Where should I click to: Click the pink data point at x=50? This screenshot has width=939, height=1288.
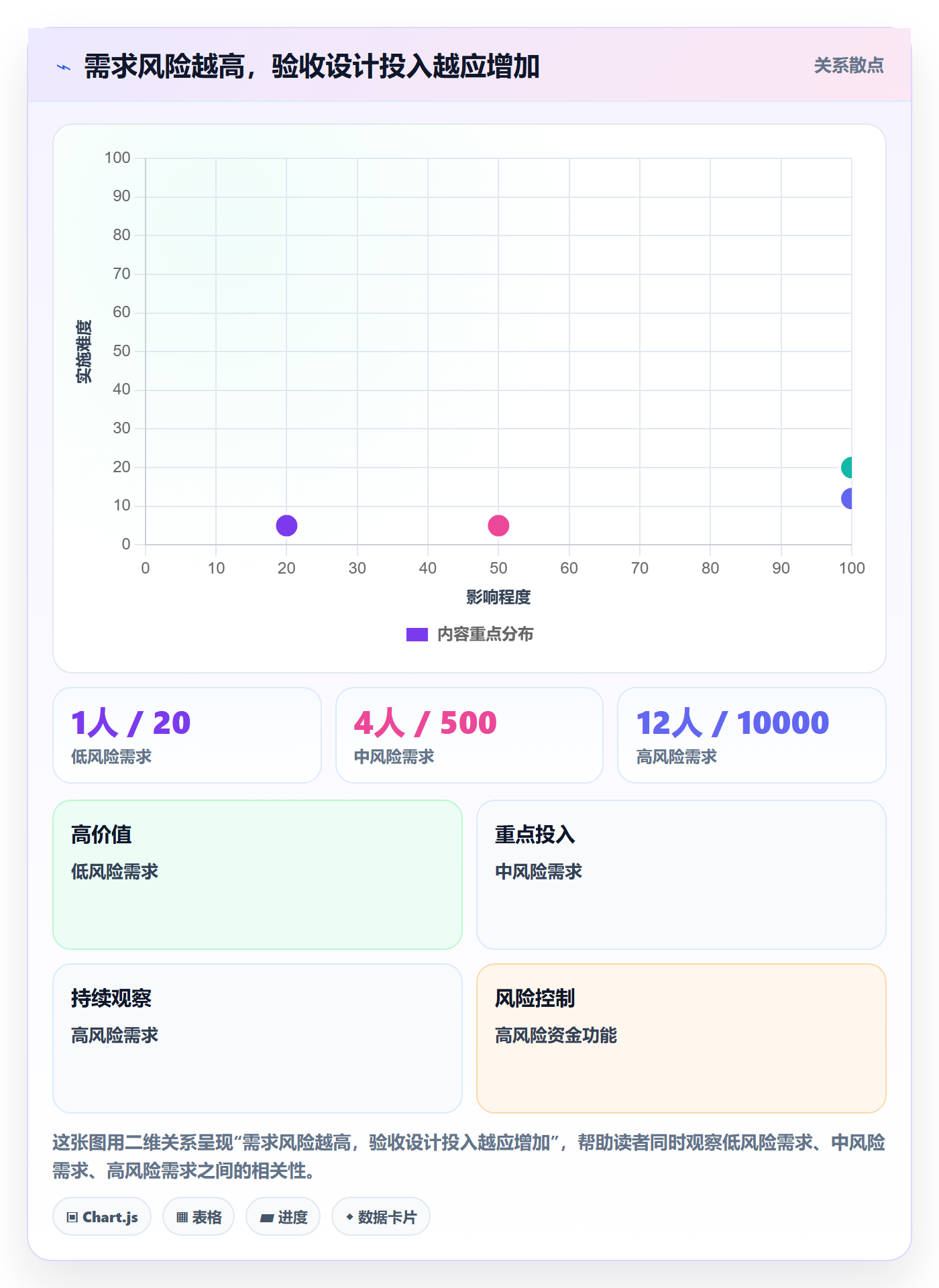tap(498, 526)
